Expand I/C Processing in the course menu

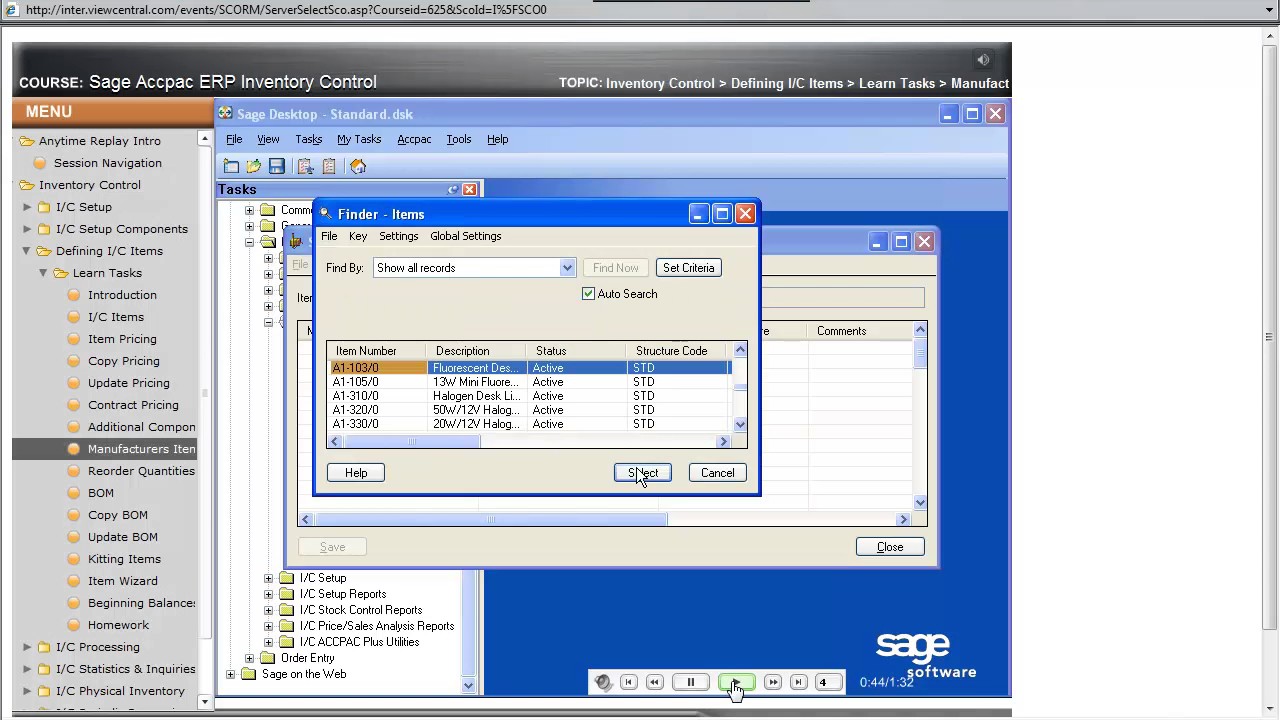click(x=28, y=647)
